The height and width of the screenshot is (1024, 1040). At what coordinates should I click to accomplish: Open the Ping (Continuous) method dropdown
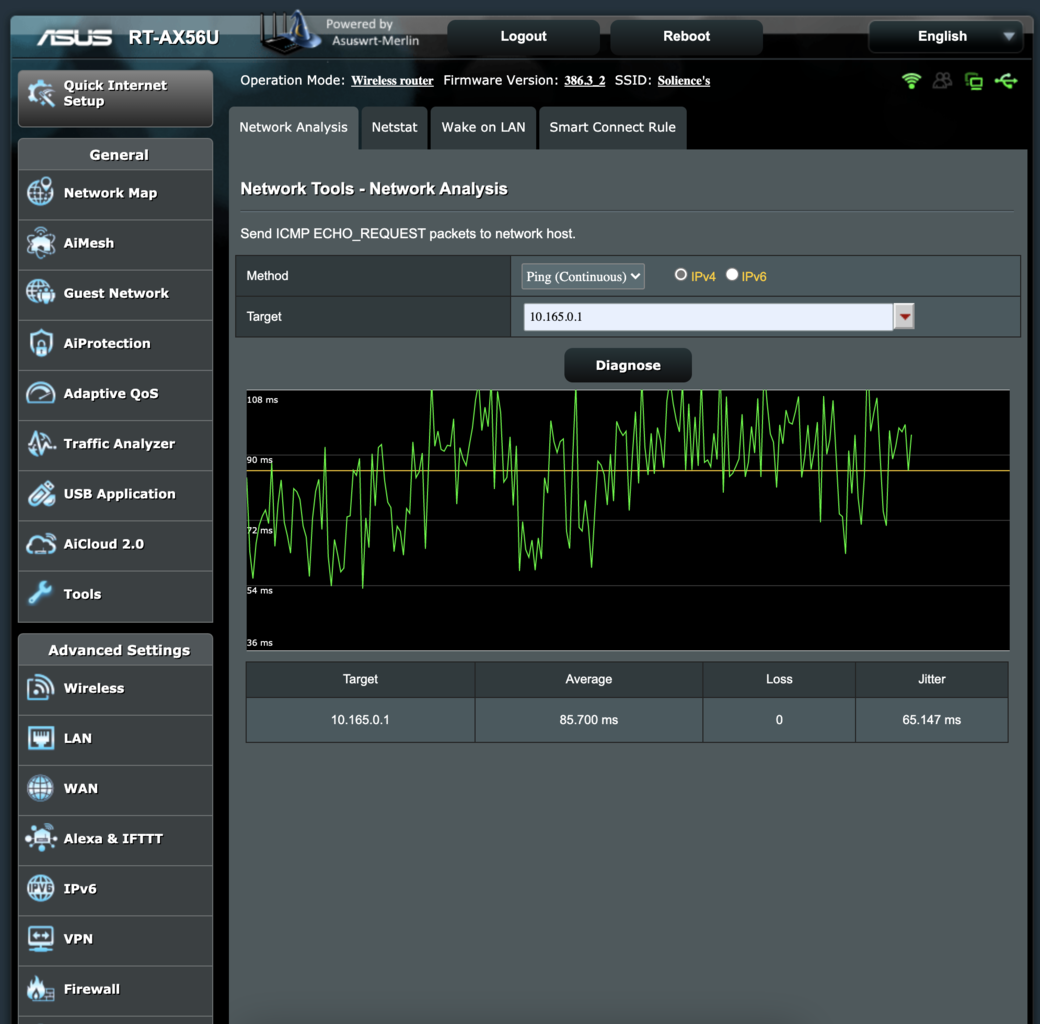click(x=583, y=276)
